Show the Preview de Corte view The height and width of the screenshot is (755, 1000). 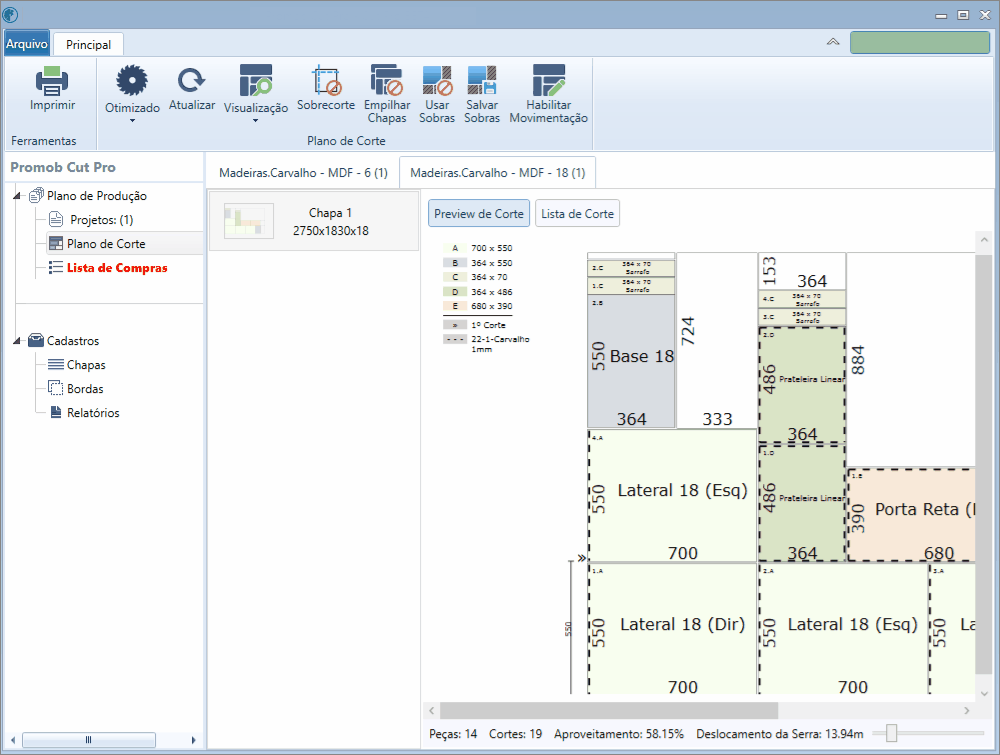[x=479, y=214]
